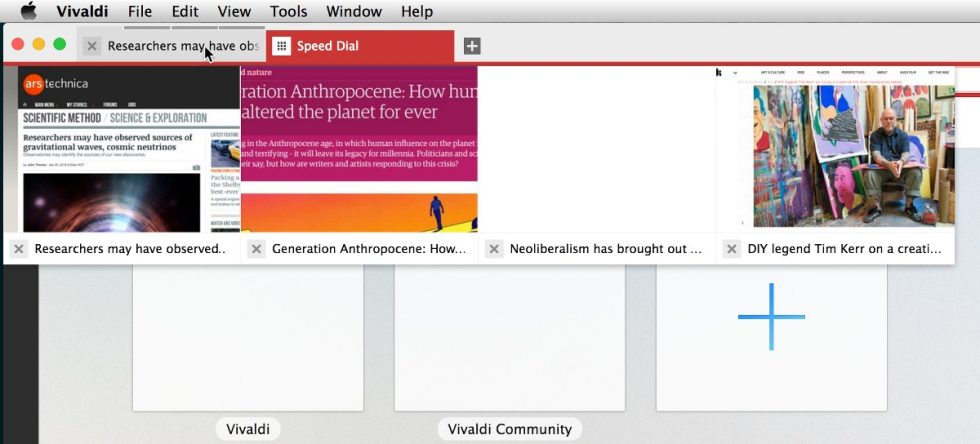Open the Edit menu

point(185,11)
